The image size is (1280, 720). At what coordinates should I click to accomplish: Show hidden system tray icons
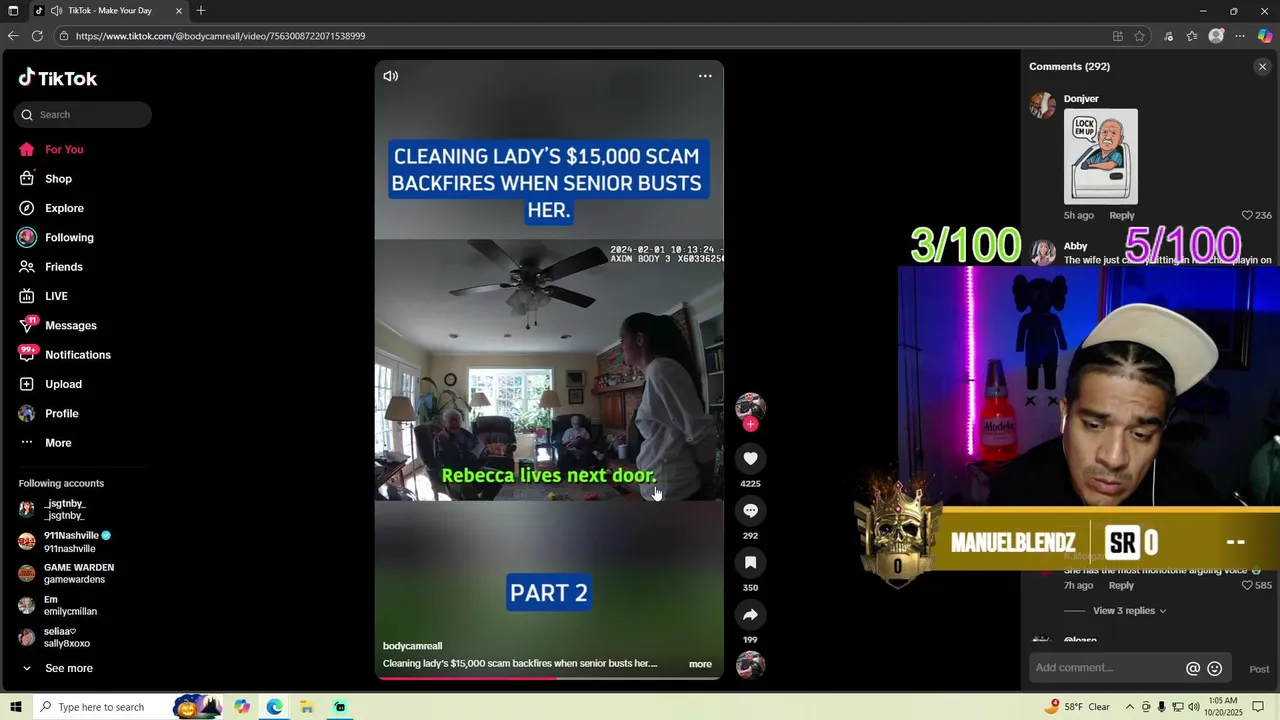(1129, 707)
